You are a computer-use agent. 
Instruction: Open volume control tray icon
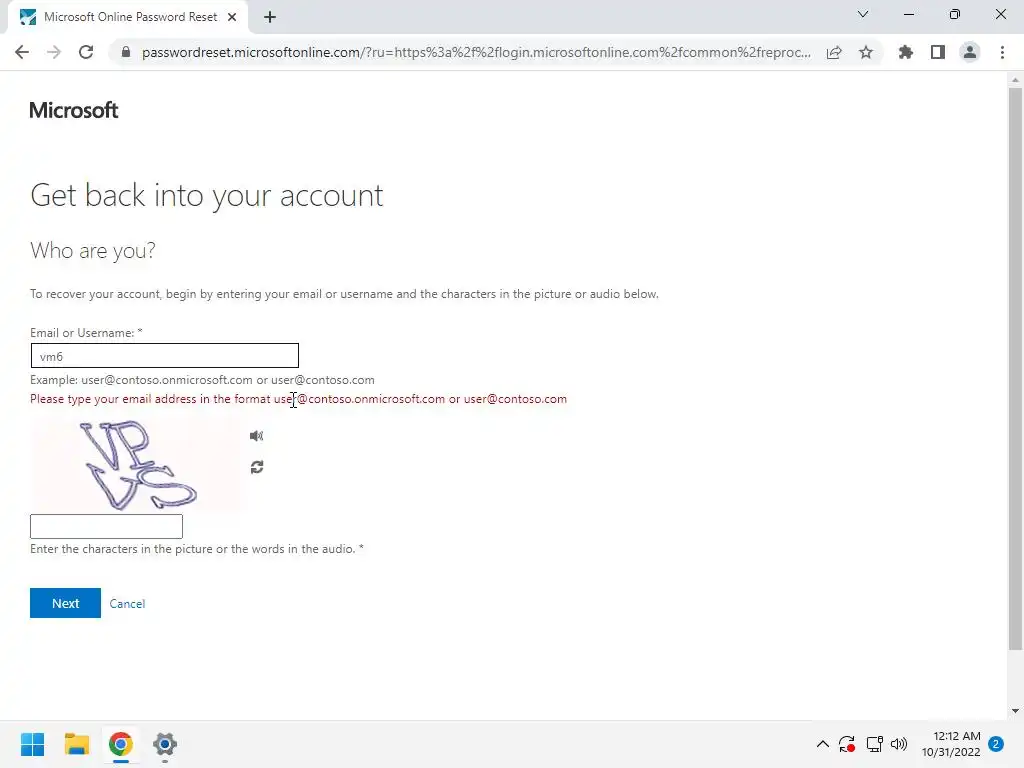point(899,744)
